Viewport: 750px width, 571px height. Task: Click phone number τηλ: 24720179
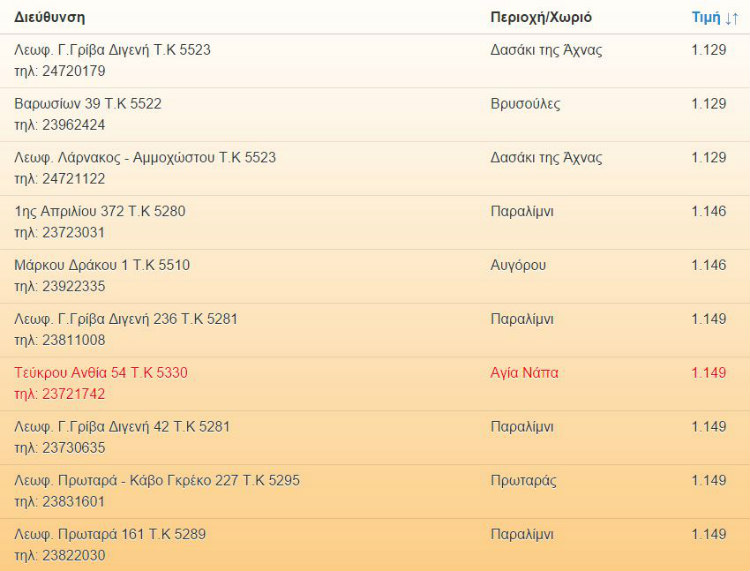[x=60, y=71]
